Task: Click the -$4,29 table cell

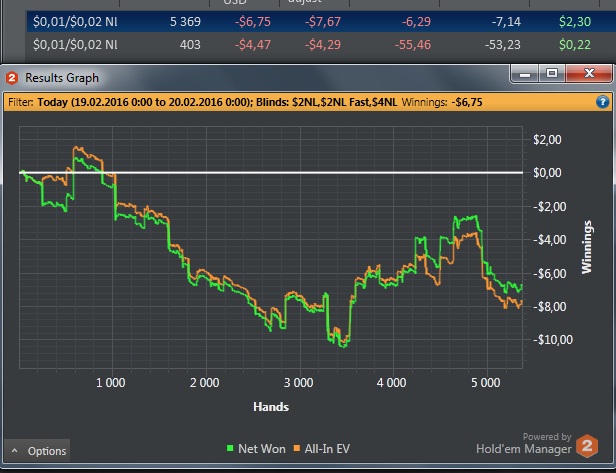Action: 323,44
